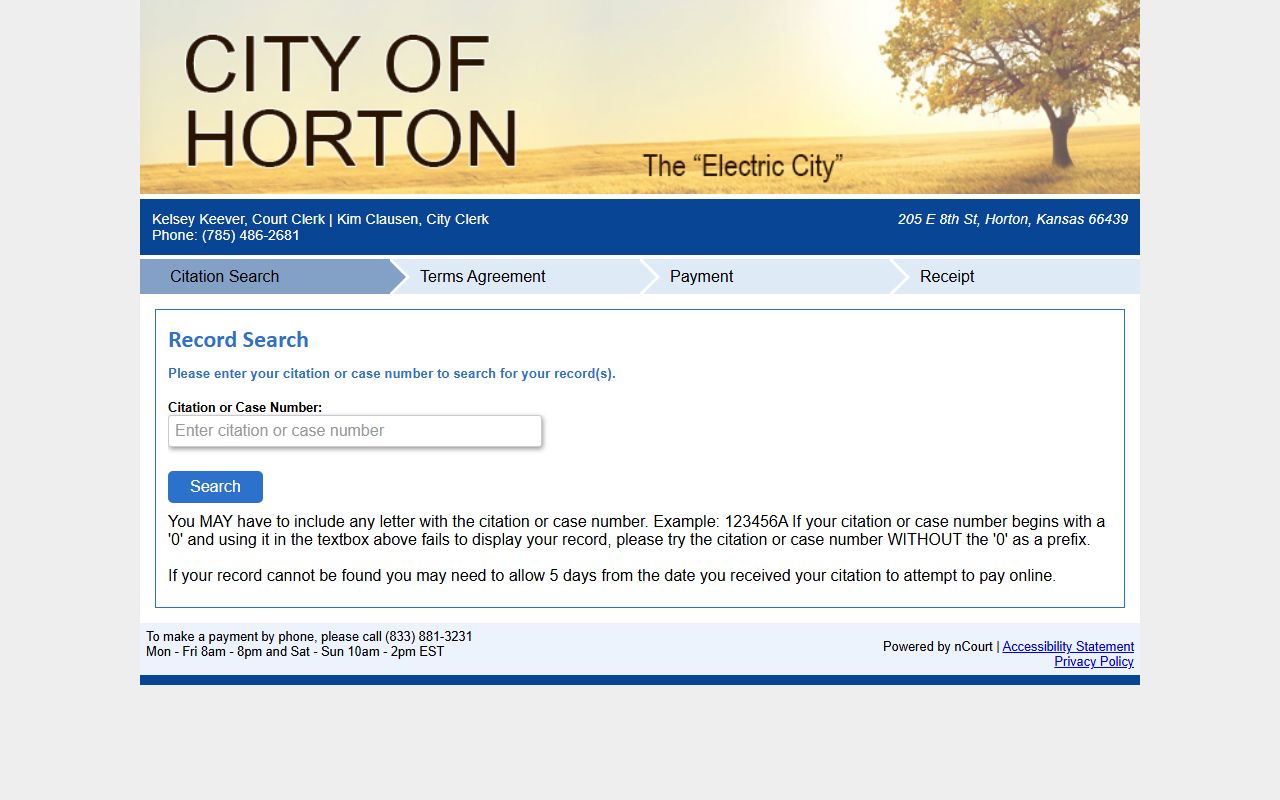Click the pay-by-phone number (833) 881-3231

click(429, 637)
